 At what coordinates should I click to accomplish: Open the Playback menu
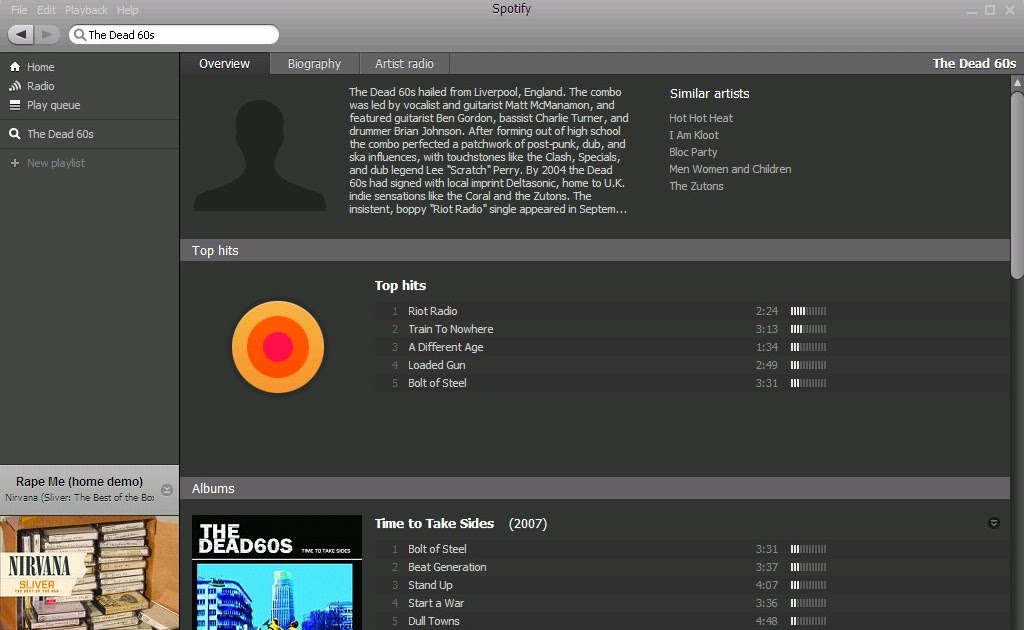tap(86, 10)
